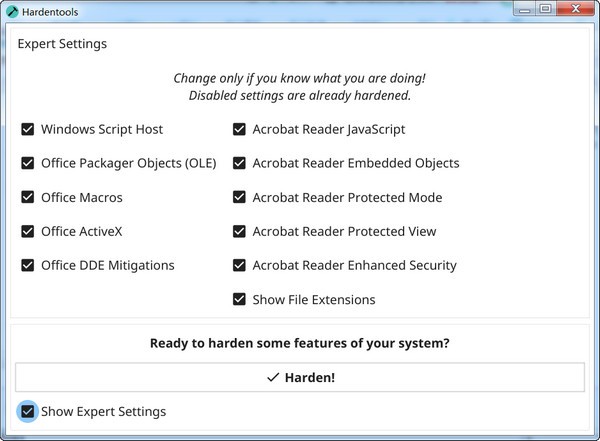Click the 'Ready to harden' prompt text
The width and height of the screenshot is (600, 441).
pos(299,343)
